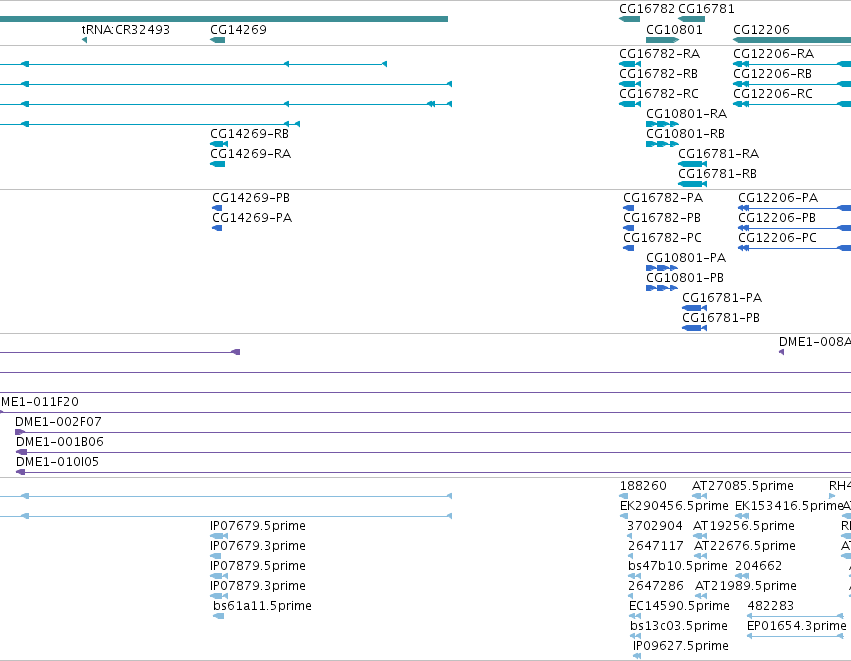Select protein CG16781-PB
The image size is (851, 661).
721,318
